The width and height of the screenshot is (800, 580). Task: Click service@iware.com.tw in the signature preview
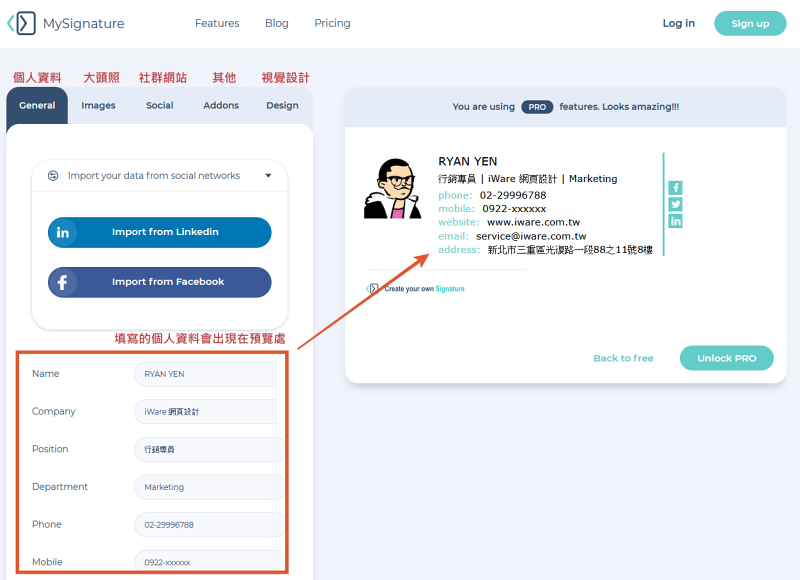[531, 236]
